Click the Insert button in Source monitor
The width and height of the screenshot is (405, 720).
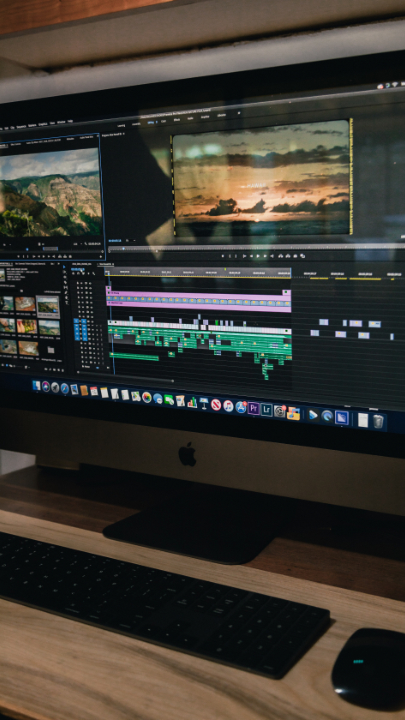(60, 256)
